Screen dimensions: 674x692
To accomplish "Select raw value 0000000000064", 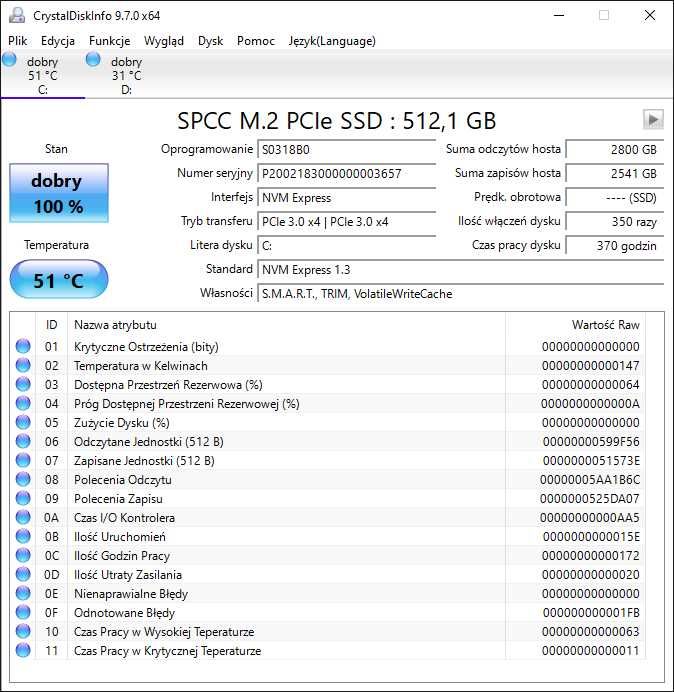I will click(x=591, y=384).
